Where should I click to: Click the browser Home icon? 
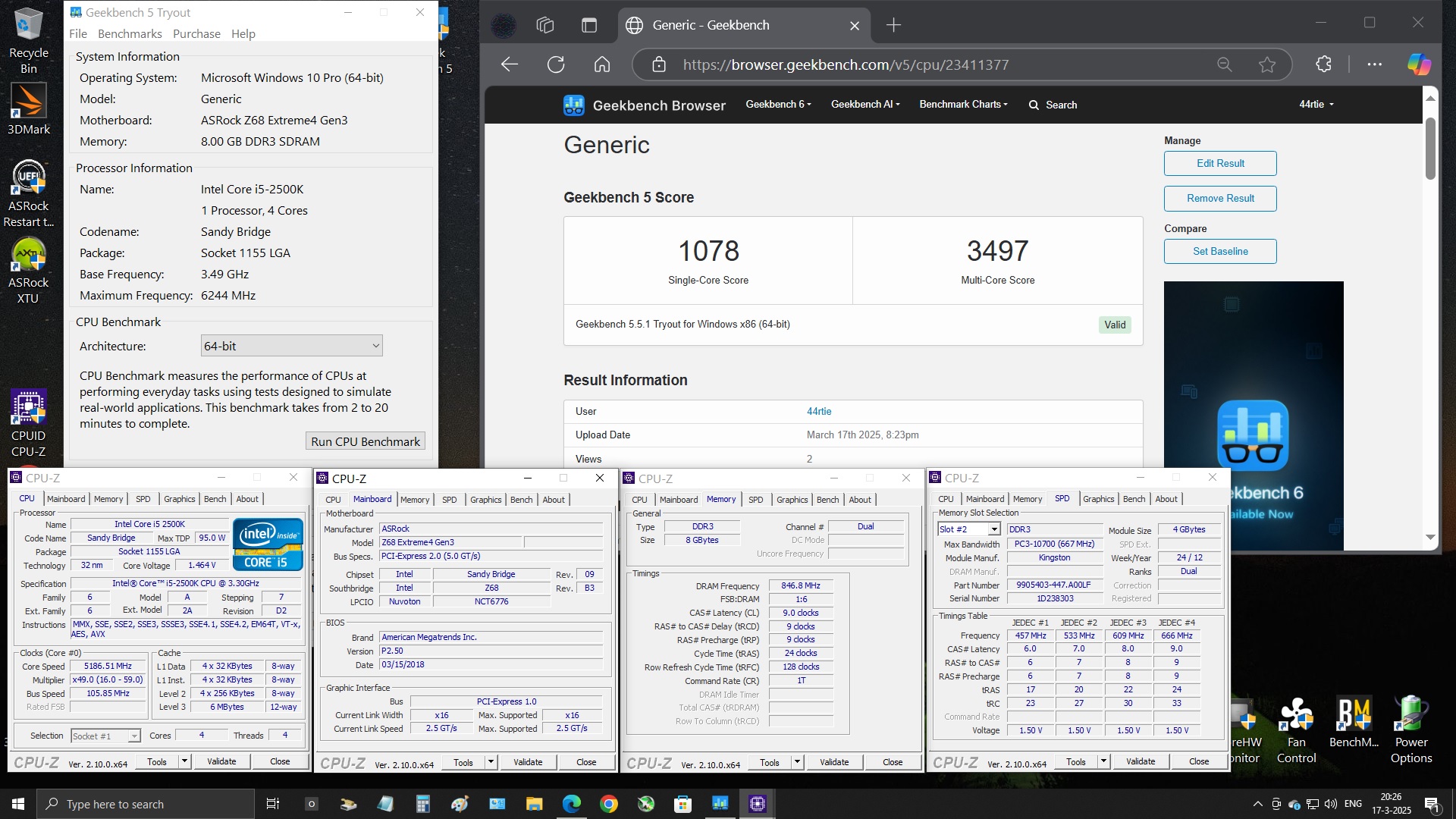point(602,64)
